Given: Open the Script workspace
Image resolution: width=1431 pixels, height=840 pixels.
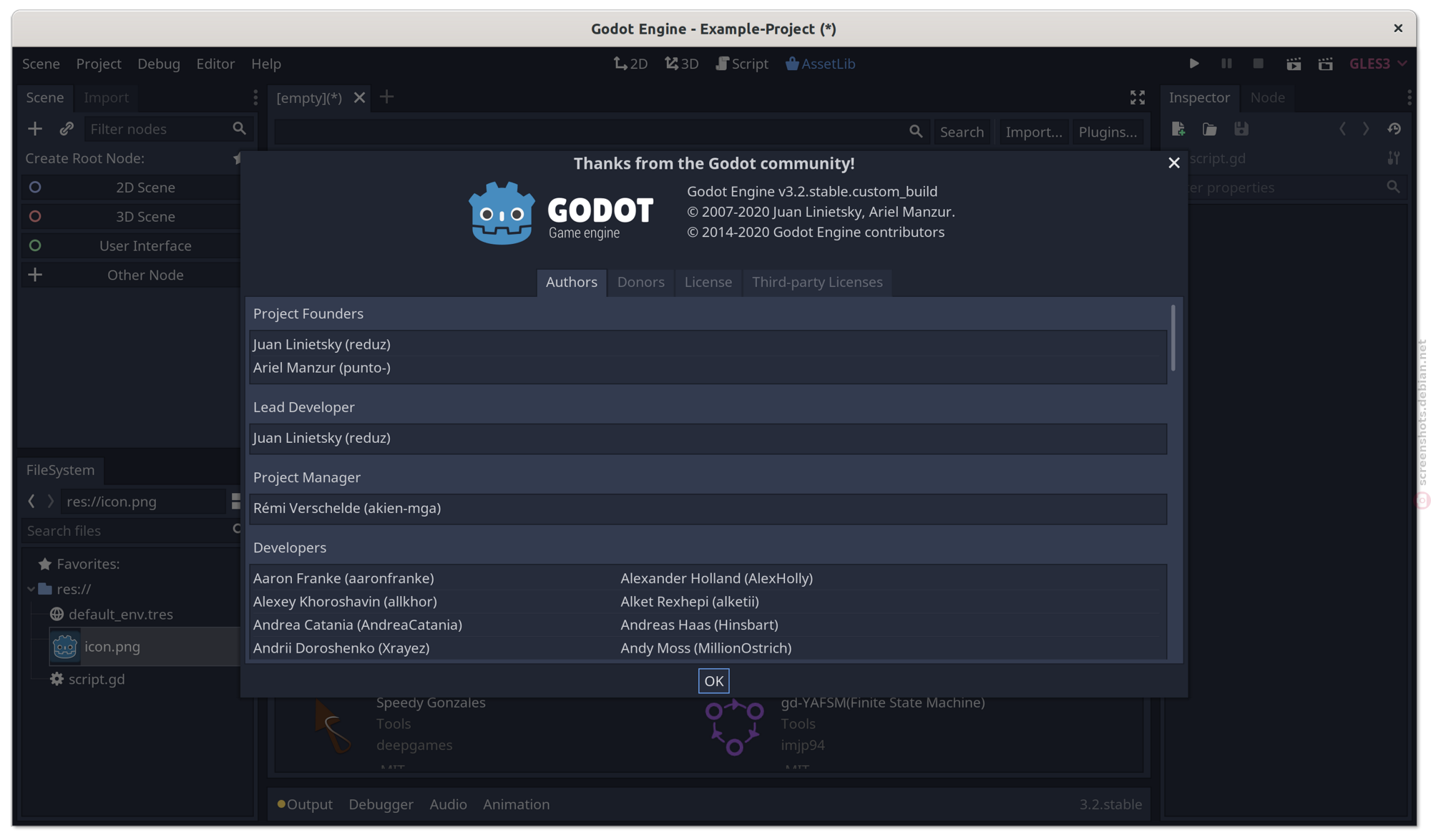Looking at the screenshot, I should [742, 64].
